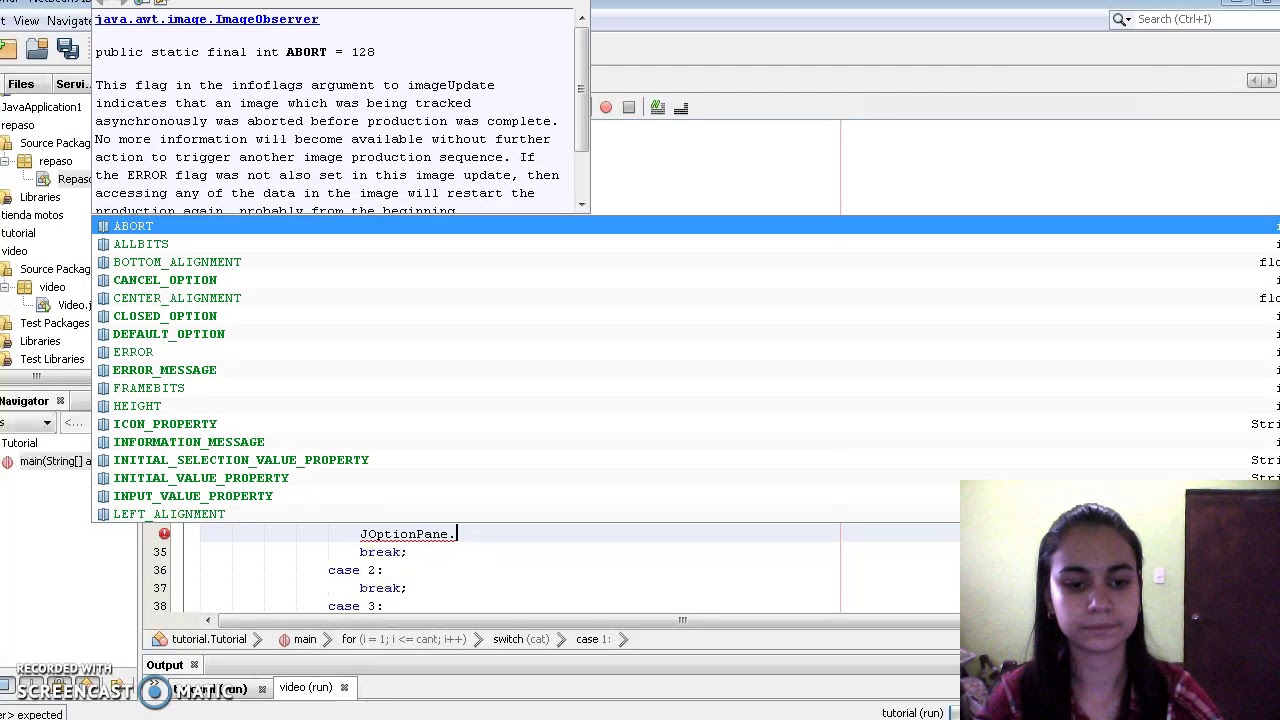This screenshot has height=720, width=1280.
Task: Collapse the video package node
Action: click(x=5, y=287)
